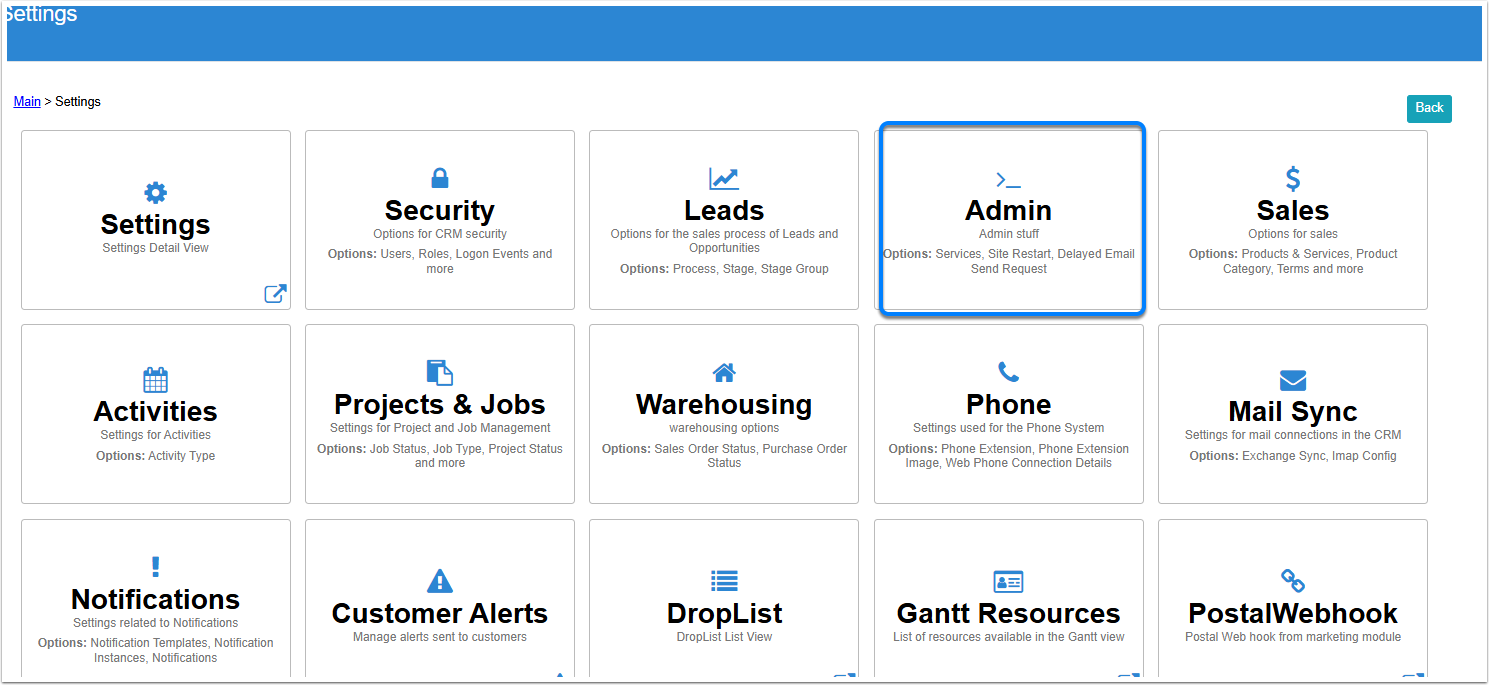Open external link icon on Settings tile

tap(275, 293)
